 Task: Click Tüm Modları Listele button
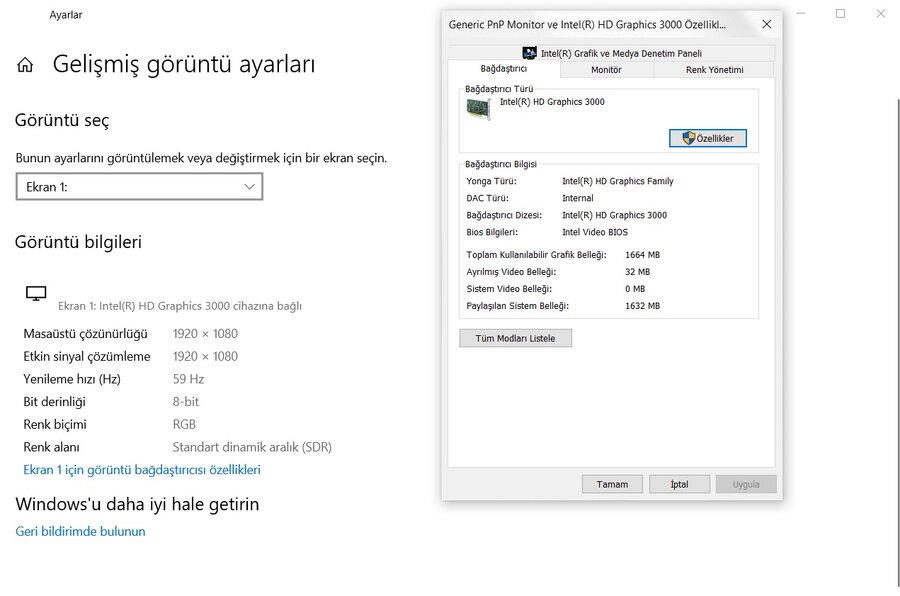pos(515,338)
